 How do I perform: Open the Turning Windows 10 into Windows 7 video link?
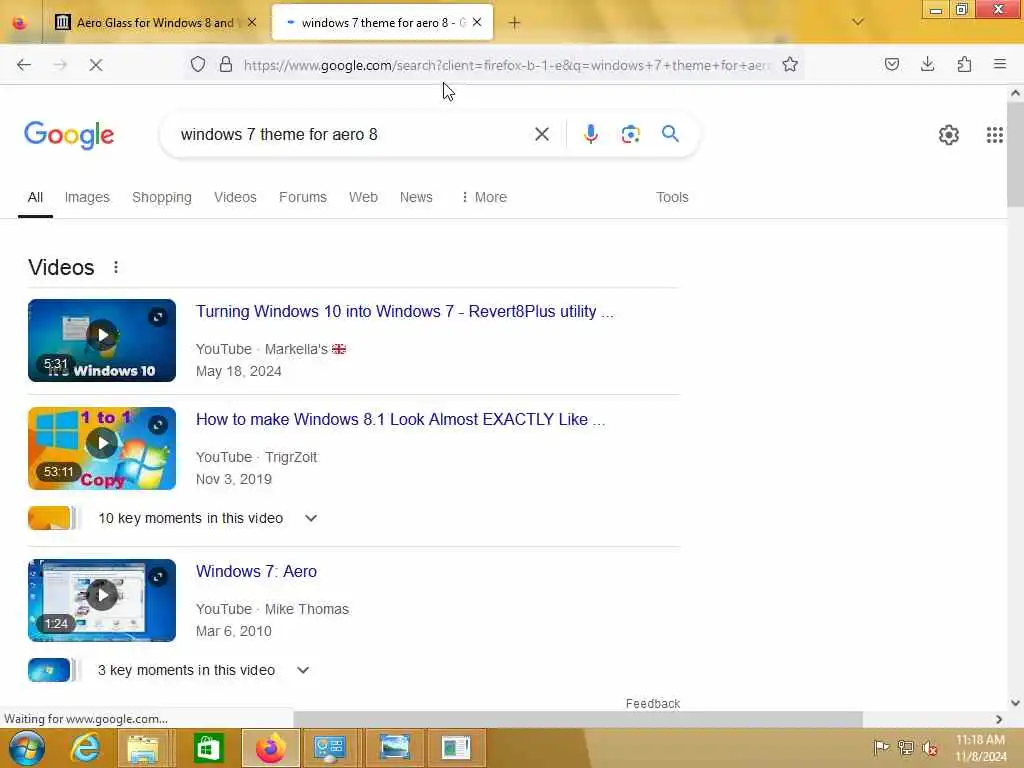click(405, 312)
